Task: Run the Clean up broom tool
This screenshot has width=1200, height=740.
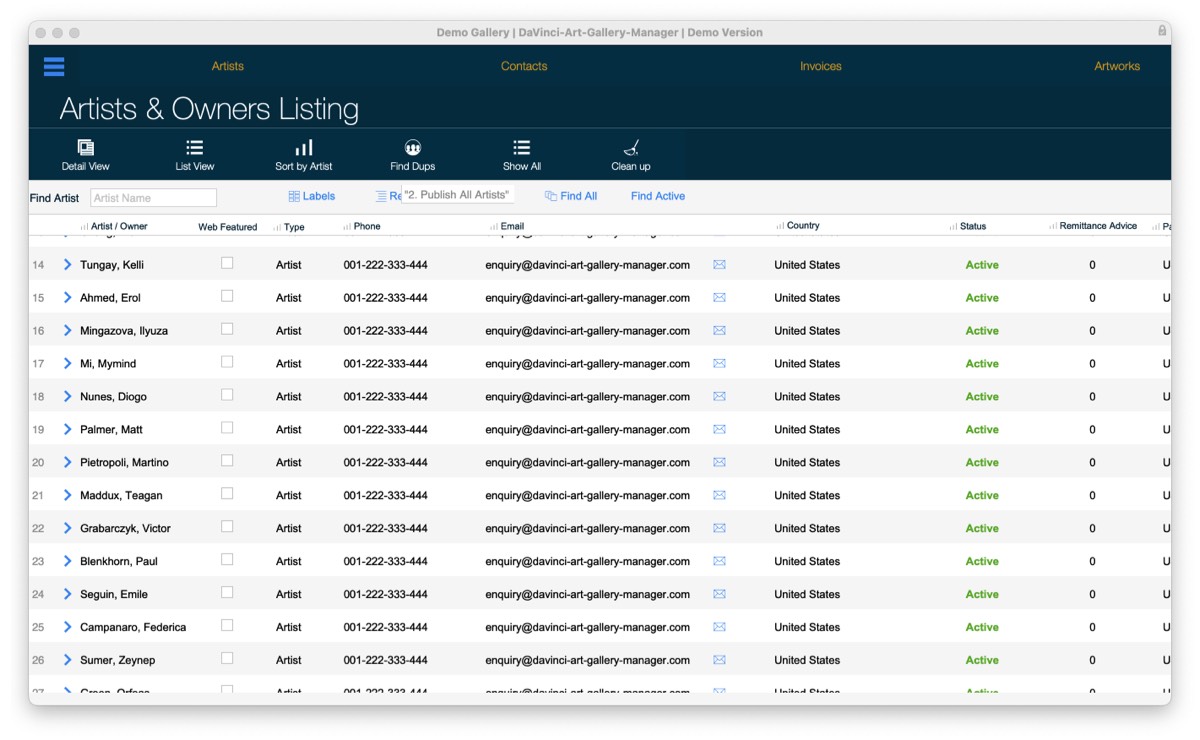Action: (x=631, y=154)
